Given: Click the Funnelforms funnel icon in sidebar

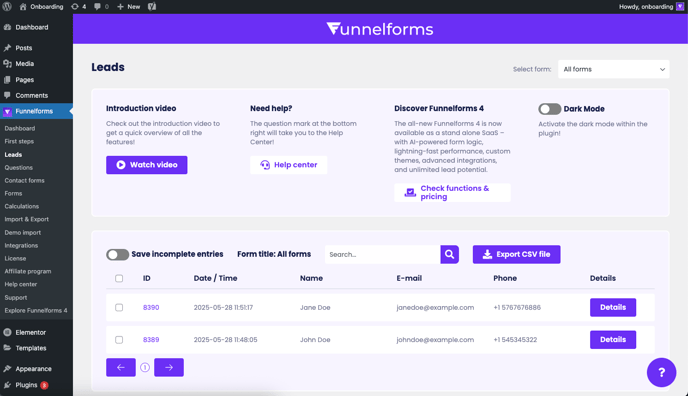Looking at the screenshot, I should click(7, 111).
